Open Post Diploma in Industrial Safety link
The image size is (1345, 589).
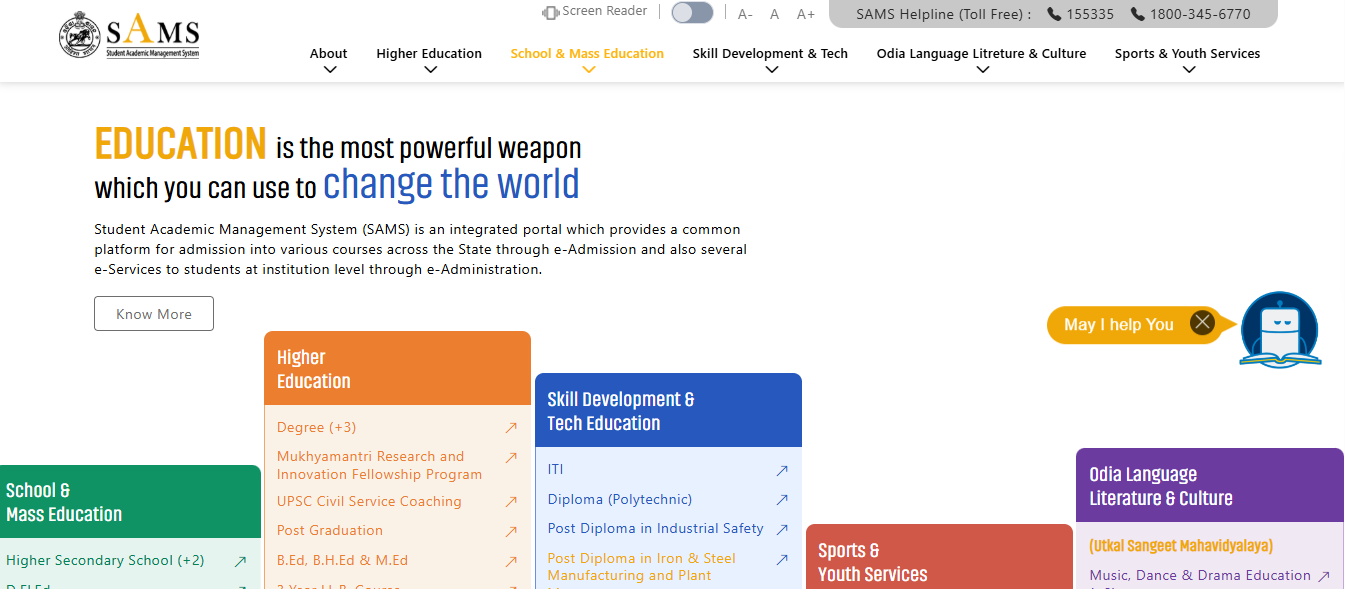coord(656,529)
